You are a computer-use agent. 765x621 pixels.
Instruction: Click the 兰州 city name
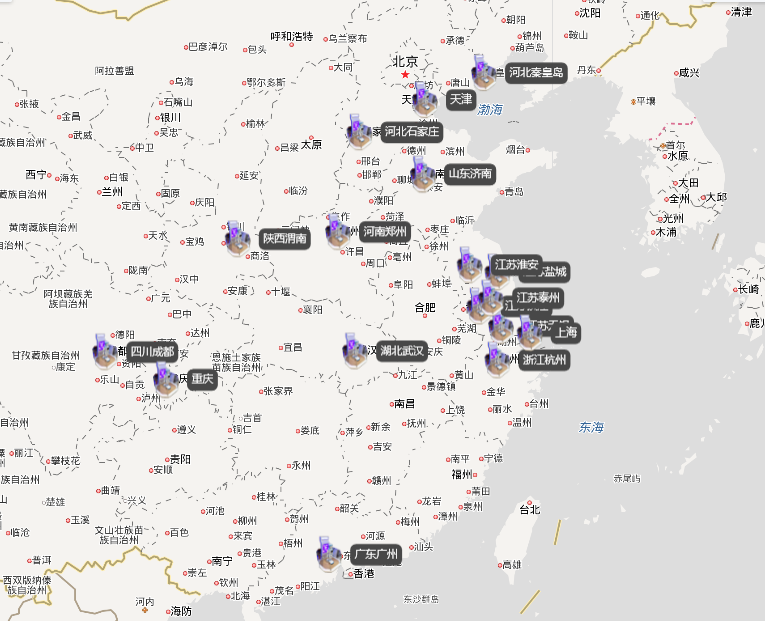(x=112, y=192)
